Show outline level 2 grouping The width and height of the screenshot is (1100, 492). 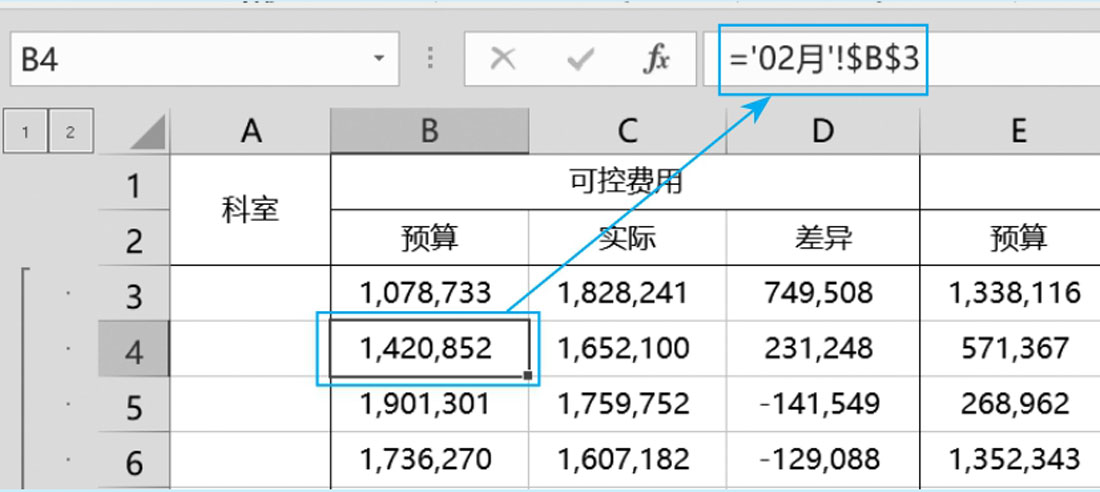tap(70, 132)
